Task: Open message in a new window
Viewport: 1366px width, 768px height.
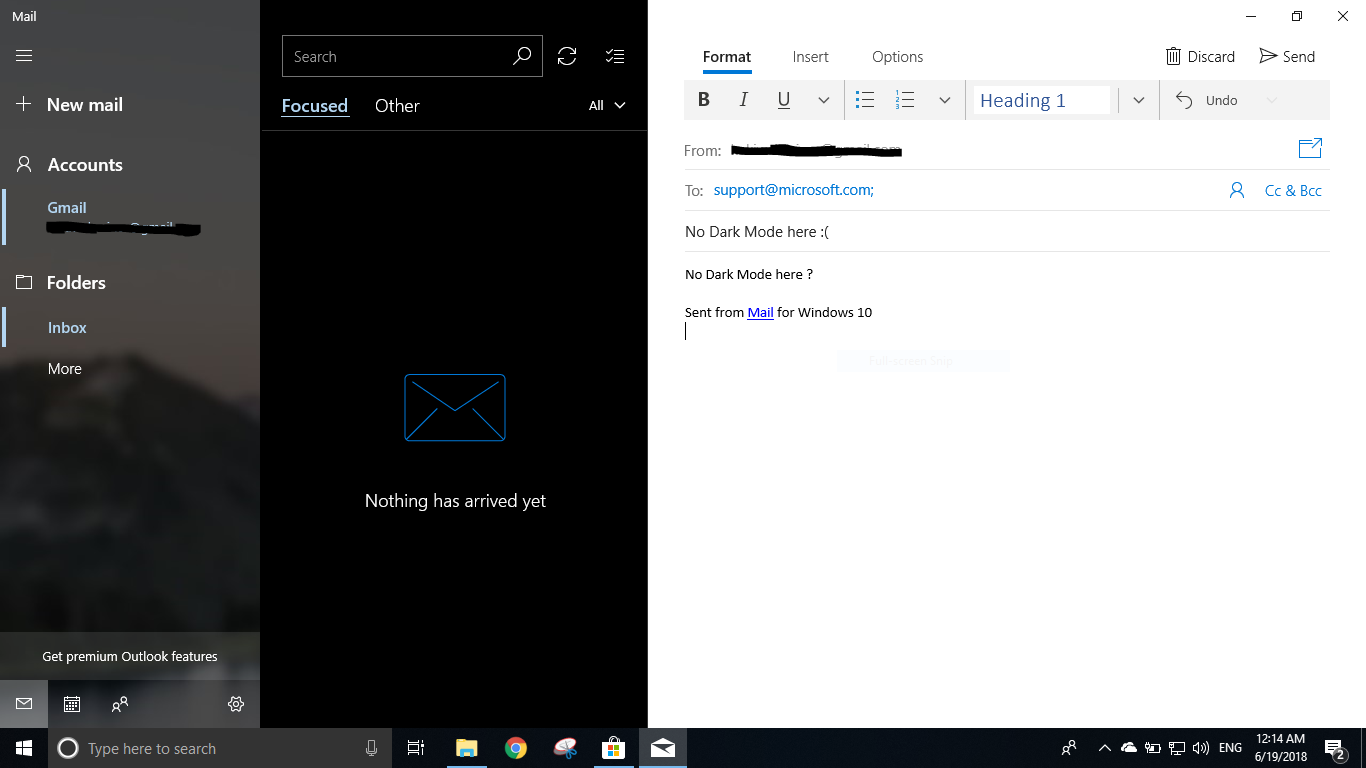Action: pos(1310,149)
